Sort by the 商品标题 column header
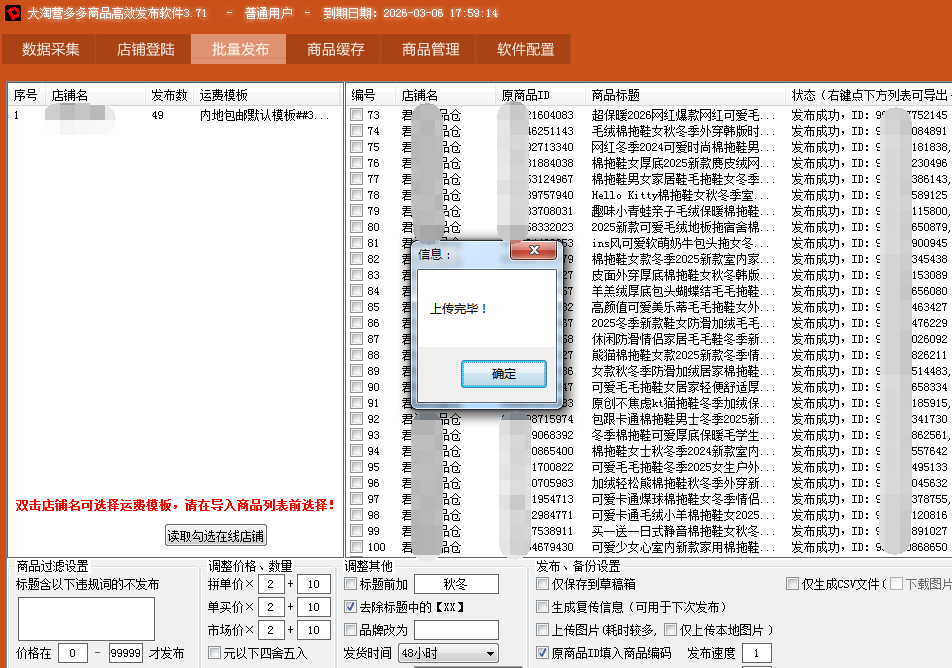Viewport: 952px width, 668px height. [x=615, y=95]
